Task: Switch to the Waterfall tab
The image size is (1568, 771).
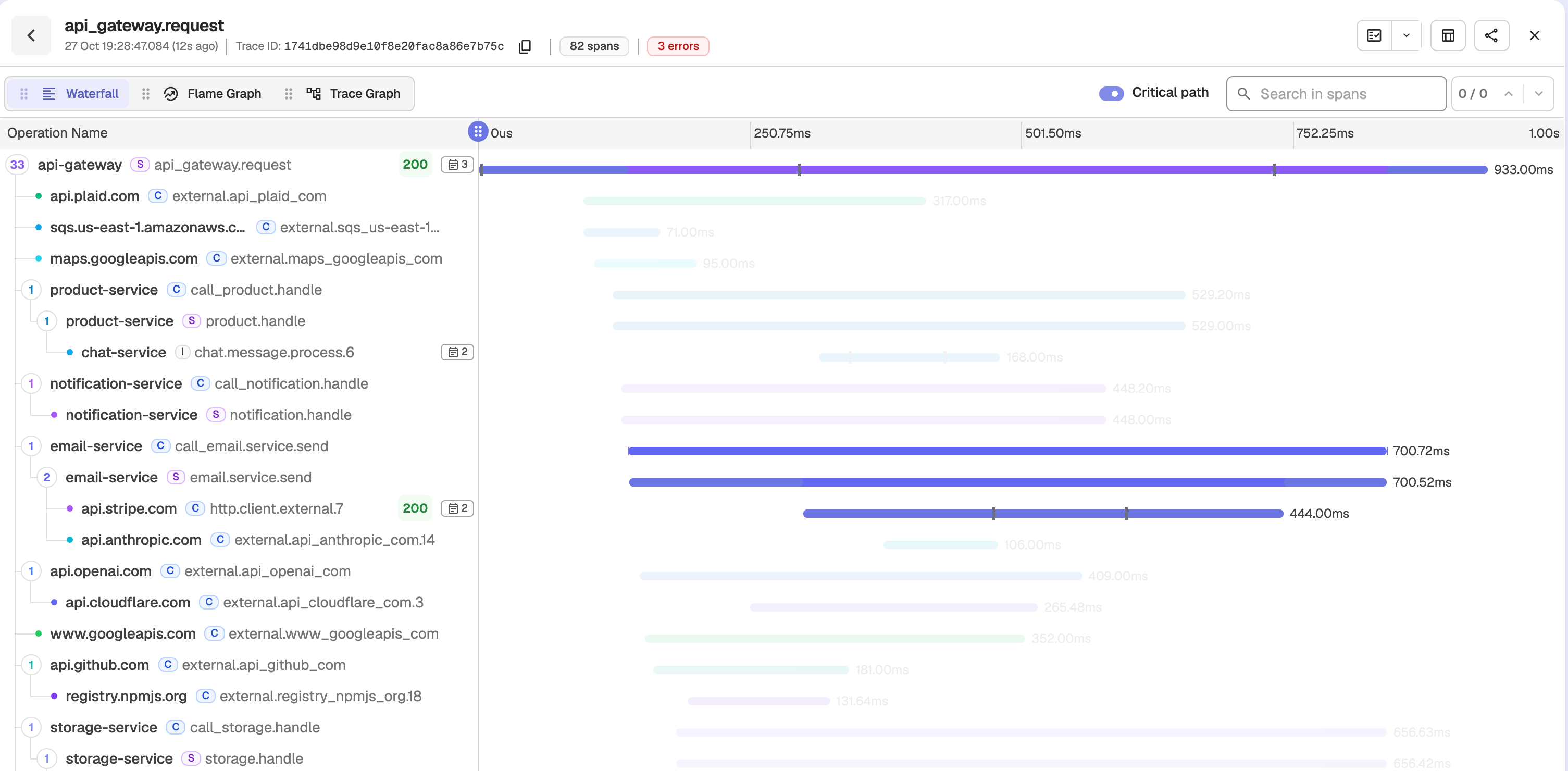Action: click(68, 94)
